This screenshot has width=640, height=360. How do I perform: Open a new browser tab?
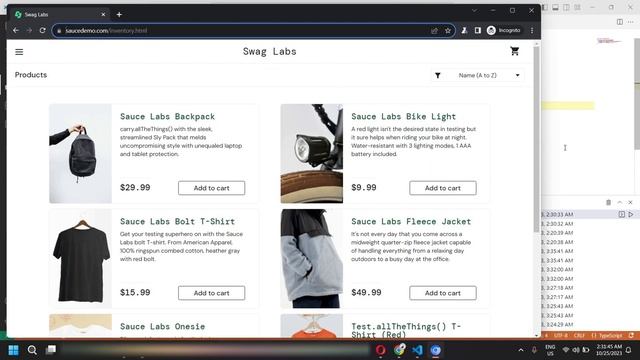point(119,15)
